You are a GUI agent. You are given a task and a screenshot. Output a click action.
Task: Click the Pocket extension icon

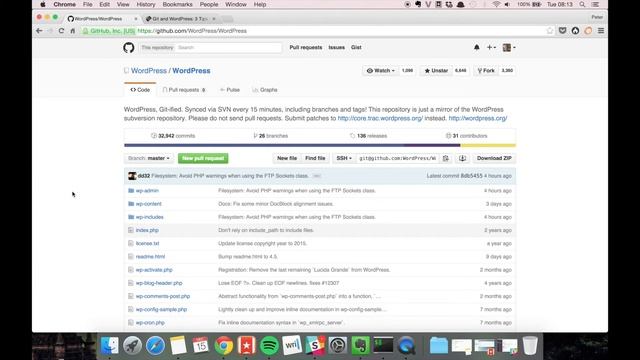coord(562,31)
